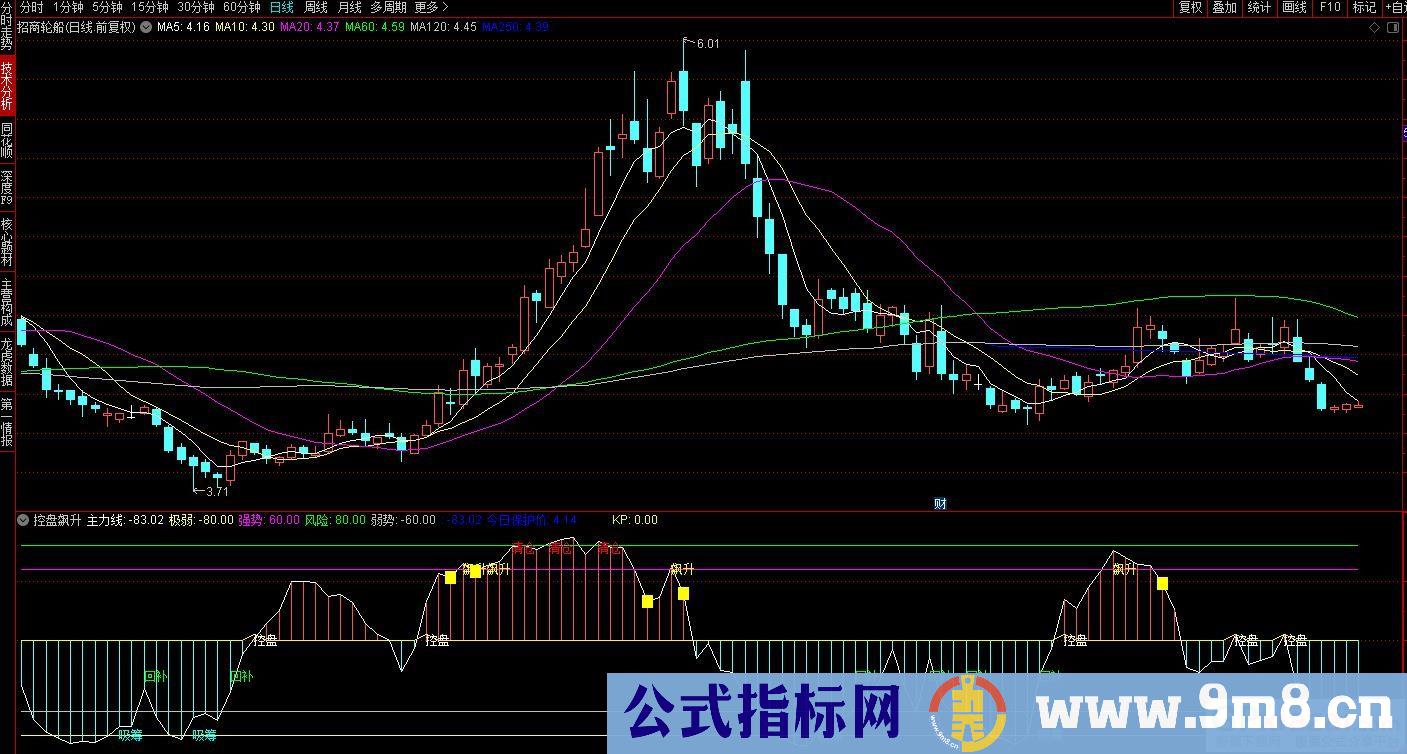Select the 日线 daily period

point(282,7)
